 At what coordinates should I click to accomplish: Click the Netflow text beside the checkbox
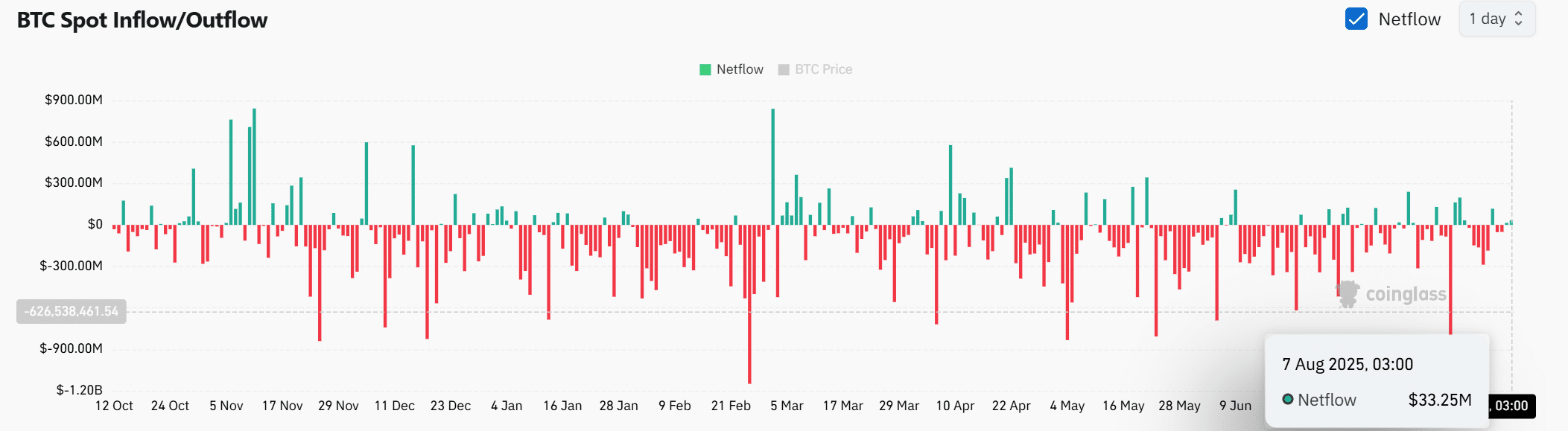(x=1409, y=19)
